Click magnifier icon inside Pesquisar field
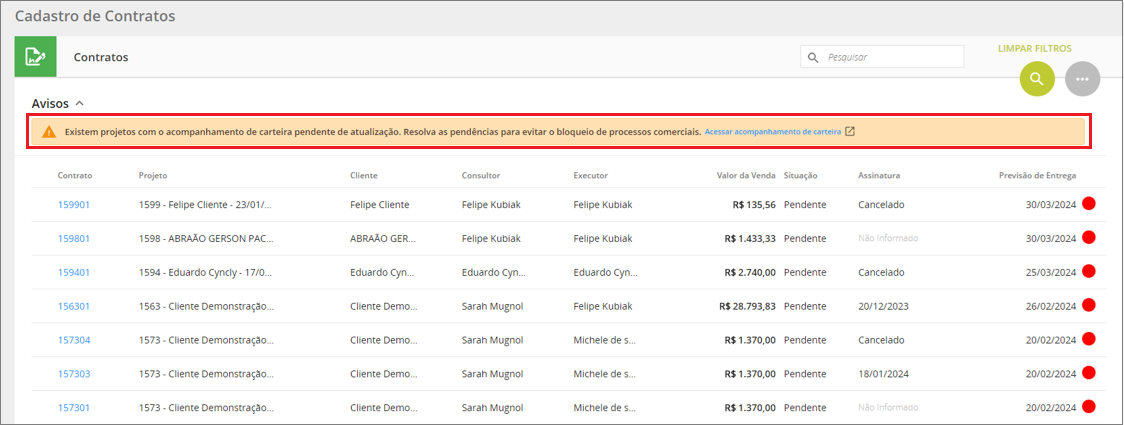The width and height of the screenshot is (1124, 425). (813, 57)
